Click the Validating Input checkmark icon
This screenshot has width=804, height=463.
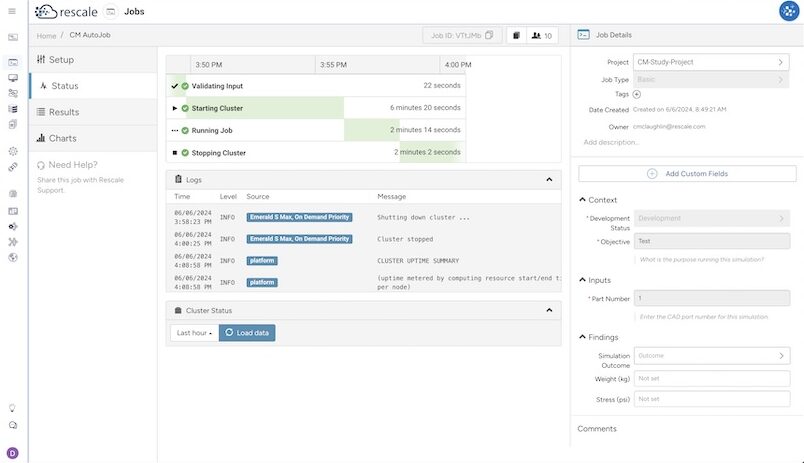[x=174, y=86]
